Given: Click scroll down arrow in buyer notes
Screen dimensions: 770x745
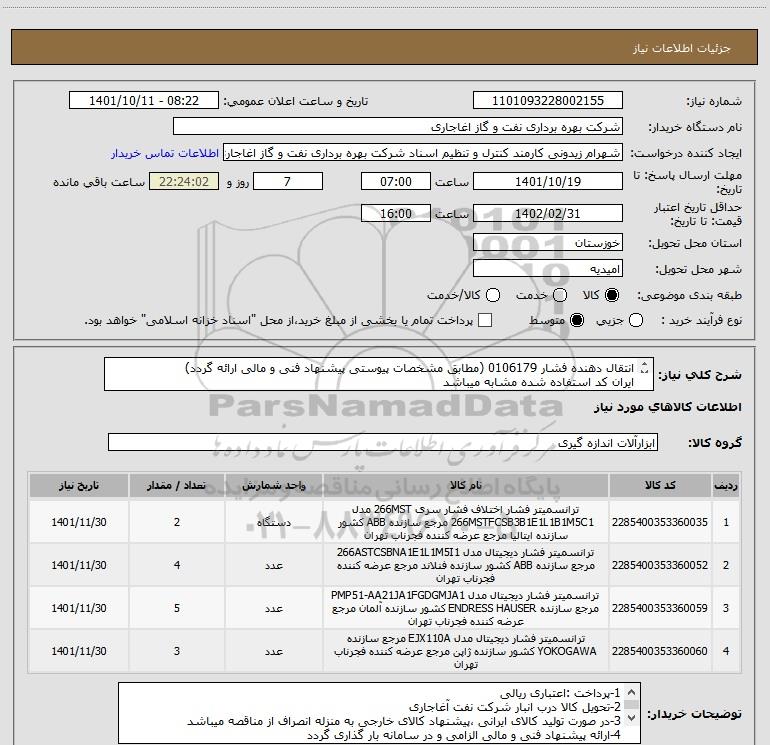Looking at the screenshot, I should click(632, 717).
